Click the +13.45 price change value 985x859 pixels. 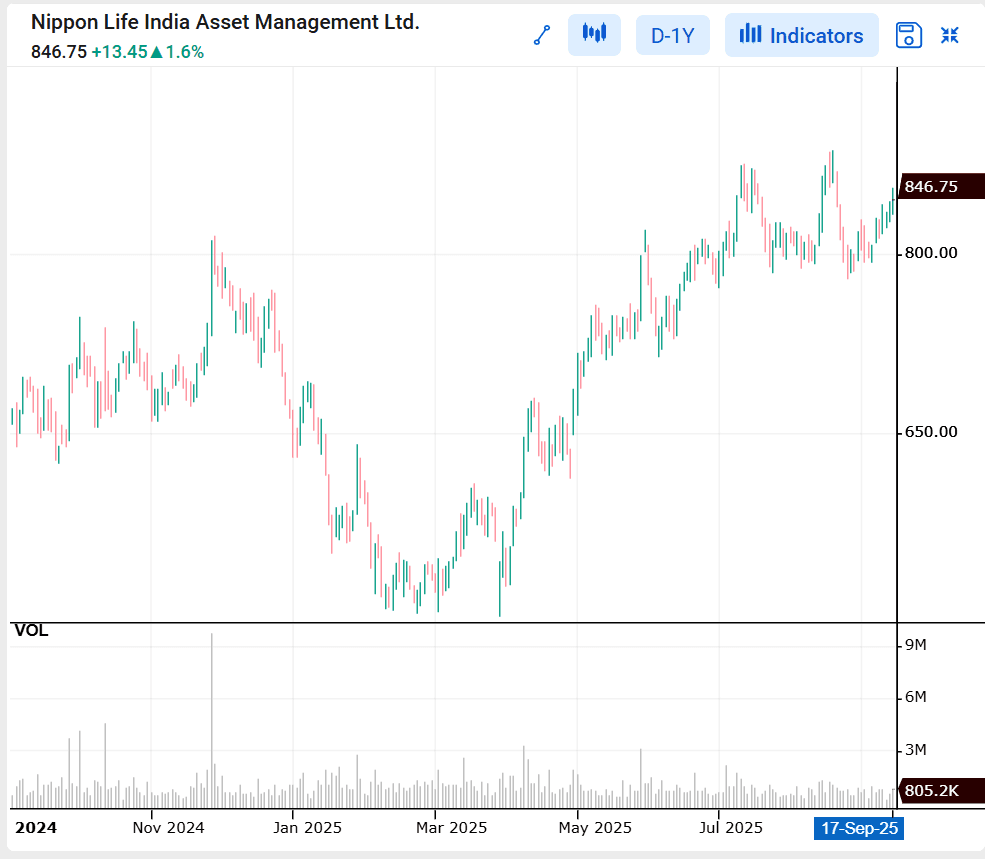click(119, 52)
